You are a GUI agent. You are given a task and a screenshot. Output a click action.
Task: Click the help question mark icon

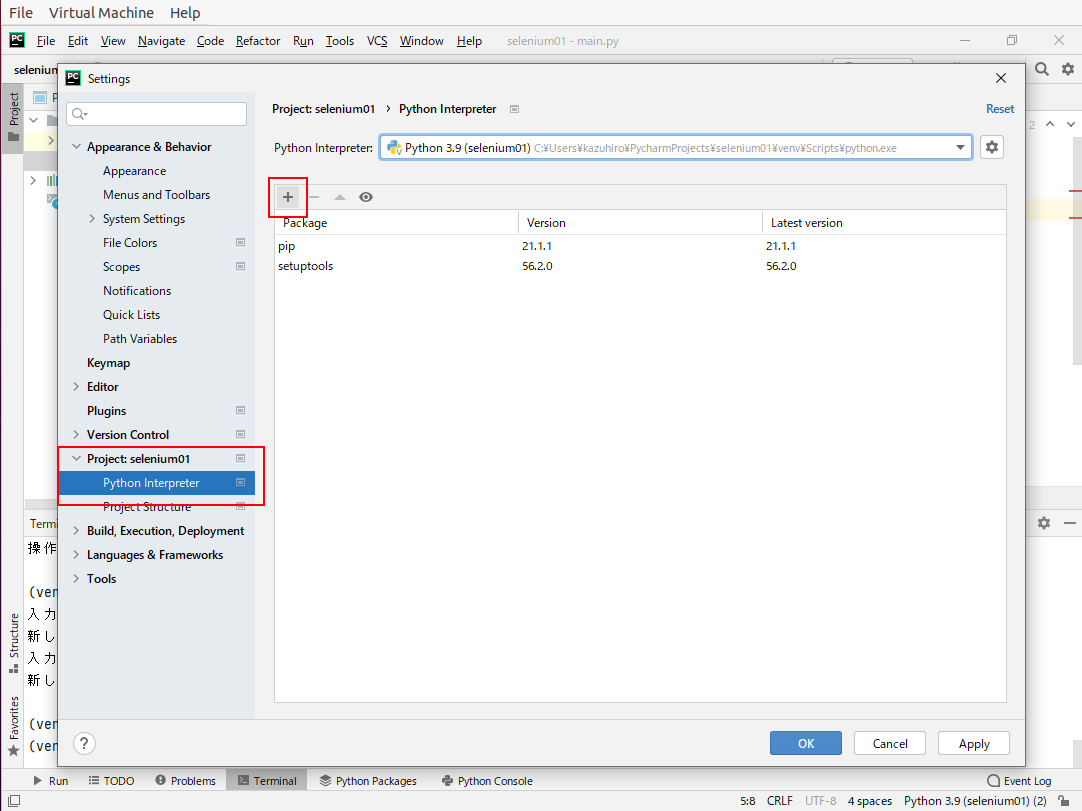coord(85,743)
